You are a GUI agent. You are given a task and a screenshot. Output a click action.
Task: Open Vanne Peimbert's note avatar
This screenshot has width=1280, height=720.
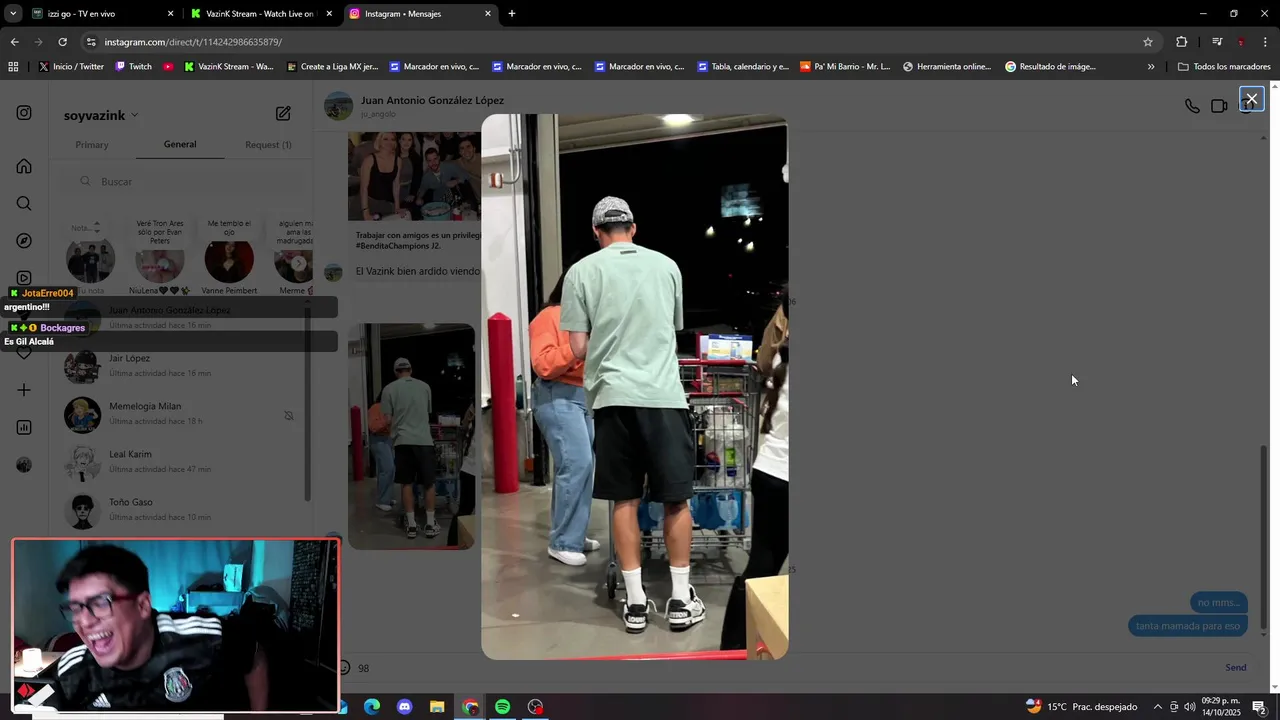229,261
